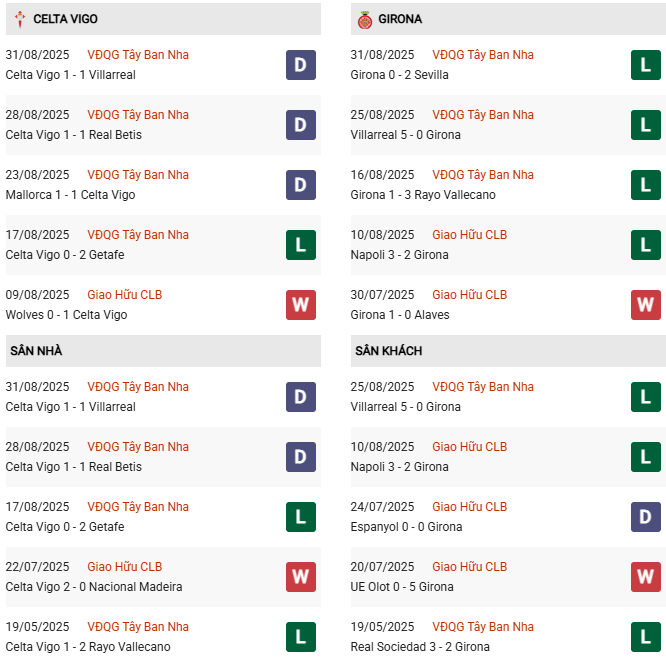Click win badge for Girona 1-0 Alaves
Viewport: 666px width, 660px height.
click(645, 305)
